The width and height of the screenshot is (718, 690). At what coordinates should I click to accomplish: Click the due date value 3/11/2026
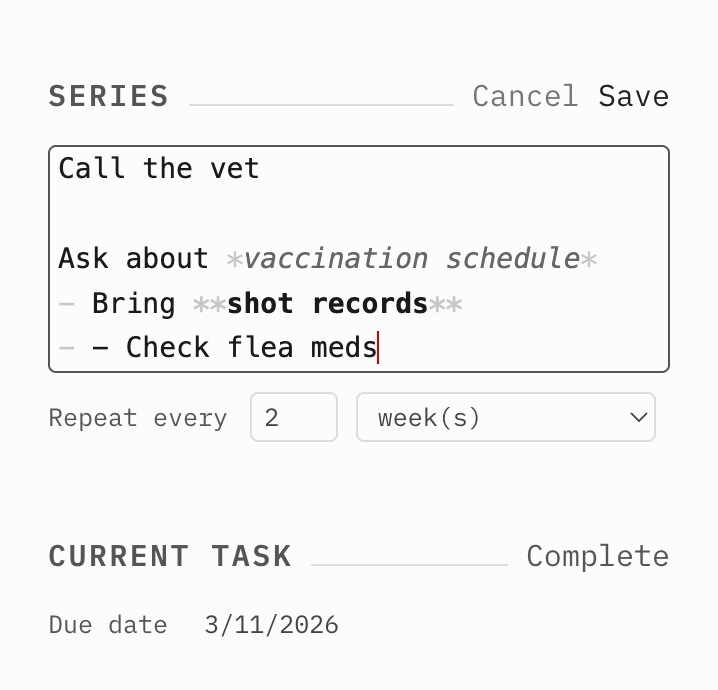click(271, 626)
